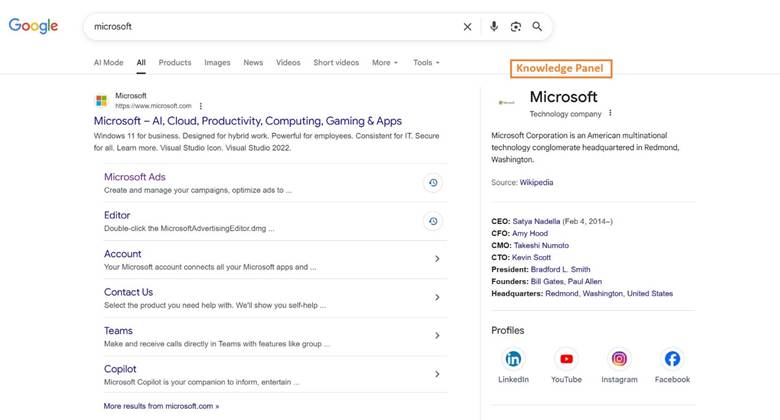
Task: Expand the More search filters dropdown
Action: [x=385, y=63]
